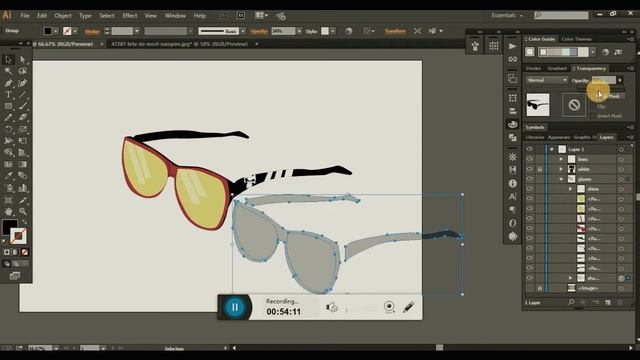Select the Rotate tool
Viewport: 640px width, 360px height.
pyautogui.click(x=8, y=129)
